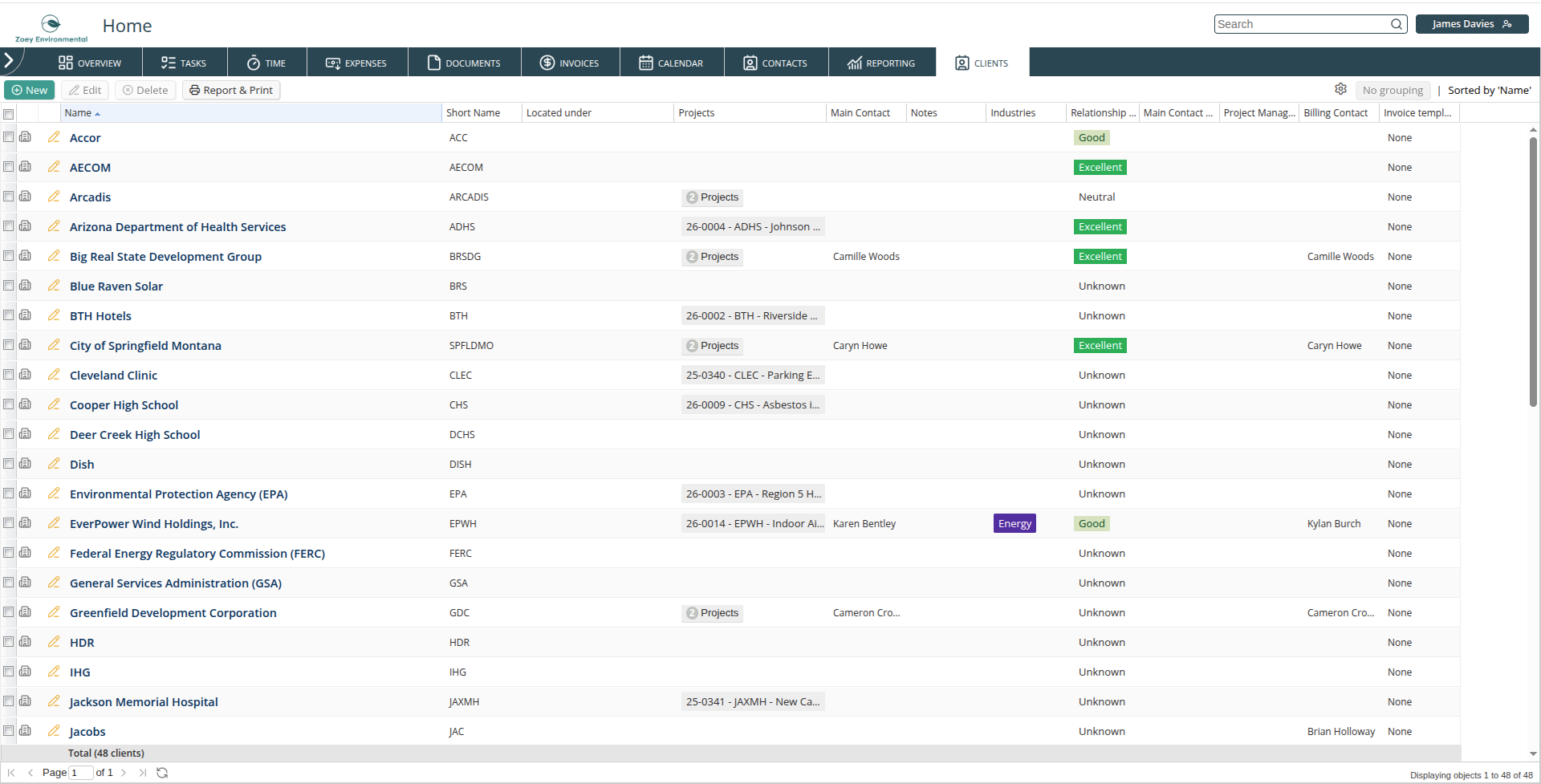Open the Reporting tab
Viewport: 1541px width, 784px height.
pos(881,63)
